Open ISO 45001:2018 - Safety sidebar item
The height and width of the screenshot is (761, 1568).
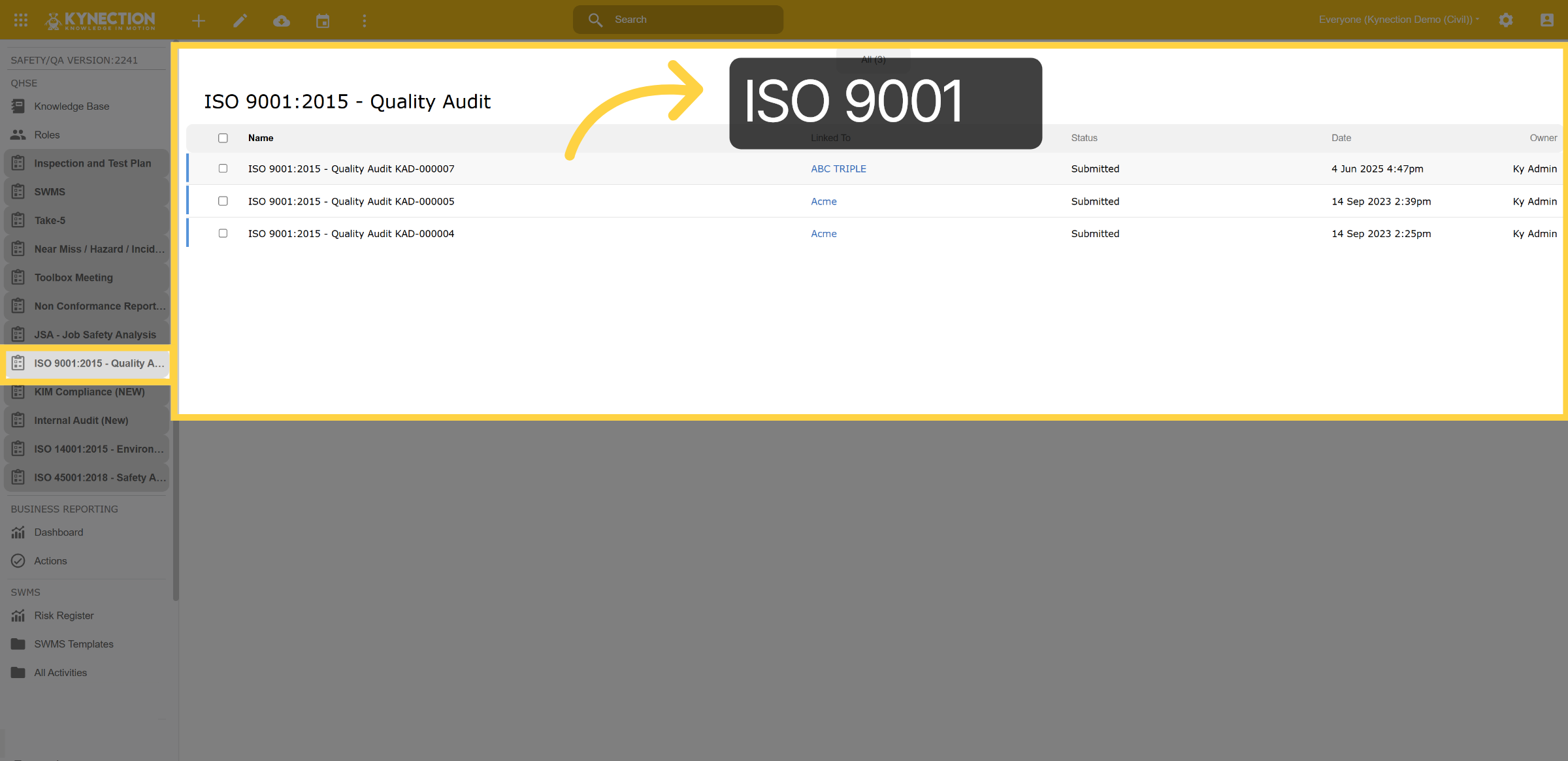coord(86,478)
